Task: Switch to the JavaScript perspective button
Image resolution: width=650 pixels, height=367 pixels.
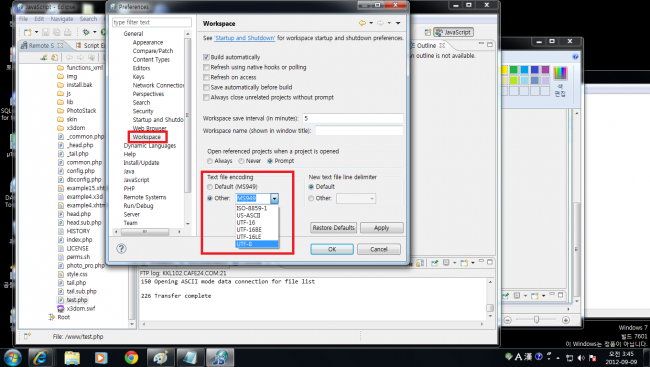Action: point(454,32)
